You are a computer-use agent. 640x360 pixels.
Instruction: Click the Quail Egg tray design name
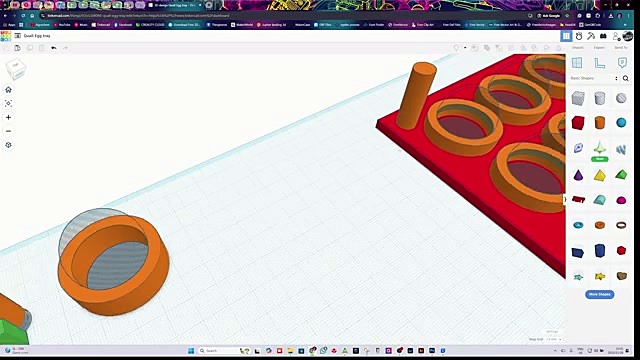37,36
